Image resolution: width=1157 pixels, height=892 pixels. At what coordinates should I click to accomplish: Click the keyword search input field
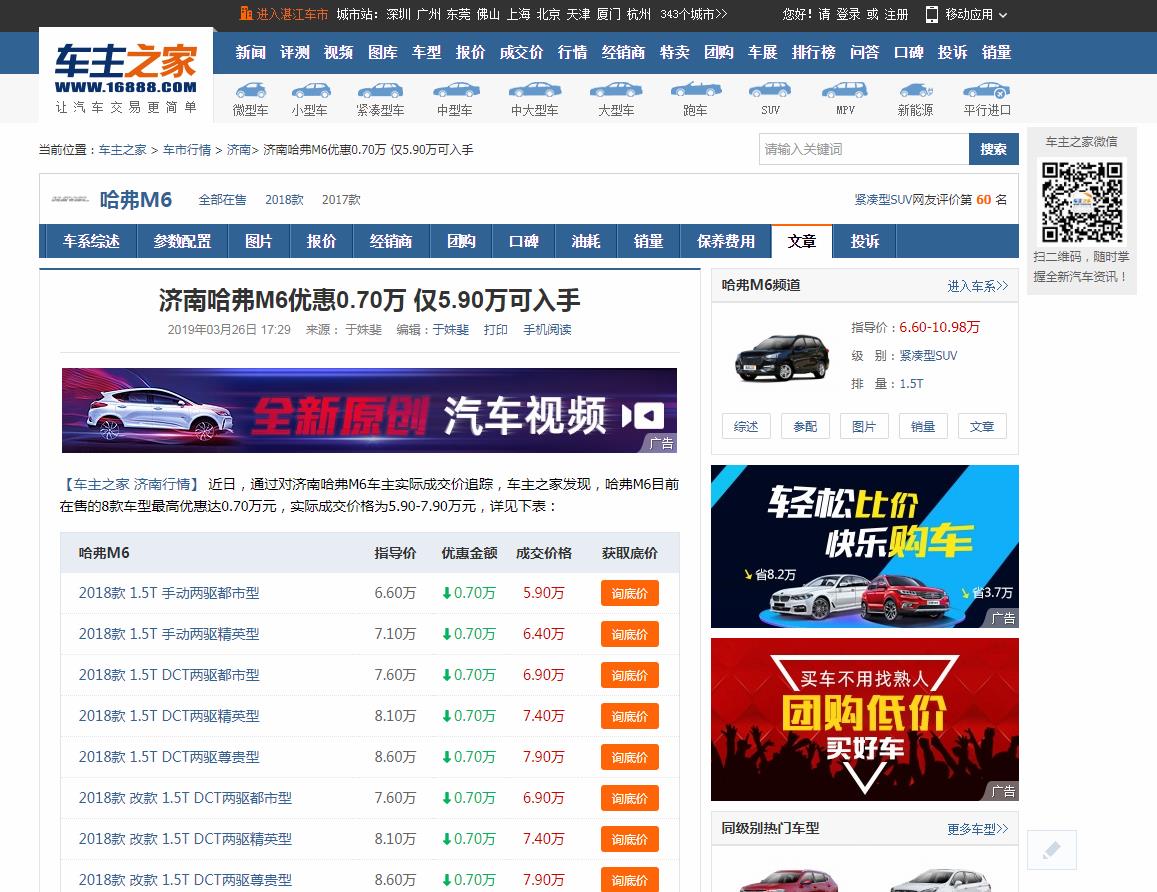click(863, 149)
